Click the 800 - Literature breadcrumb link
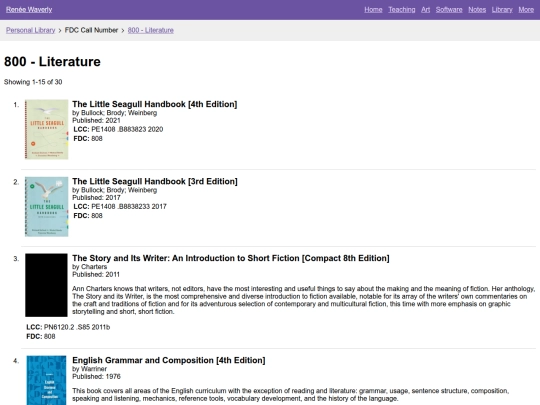Viewport: 540px width, 405px height. pos(150,30)
